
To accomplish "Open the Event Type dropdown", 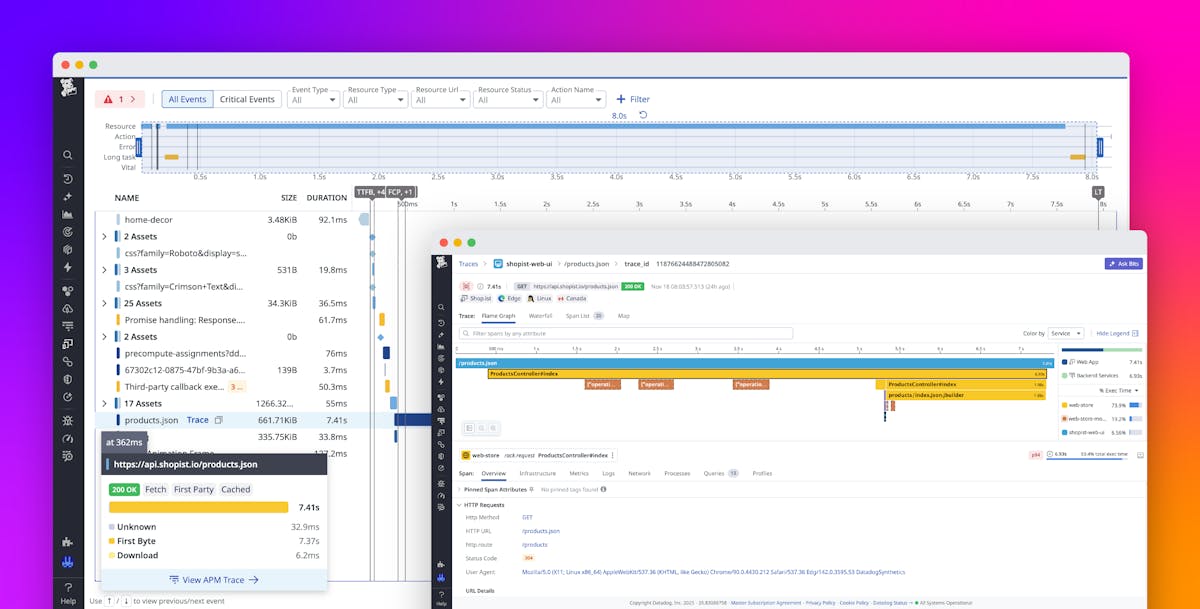I will (313, 100).
